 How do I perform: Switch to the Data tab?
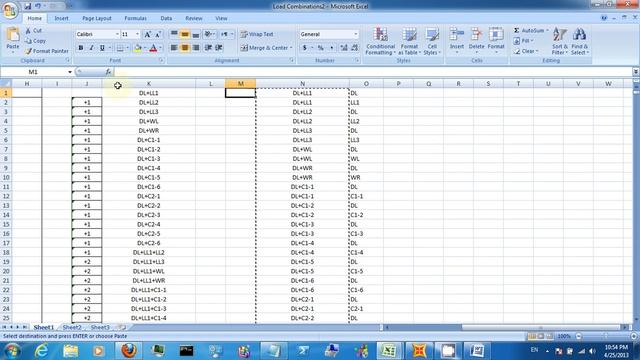[x=166, y=18]
